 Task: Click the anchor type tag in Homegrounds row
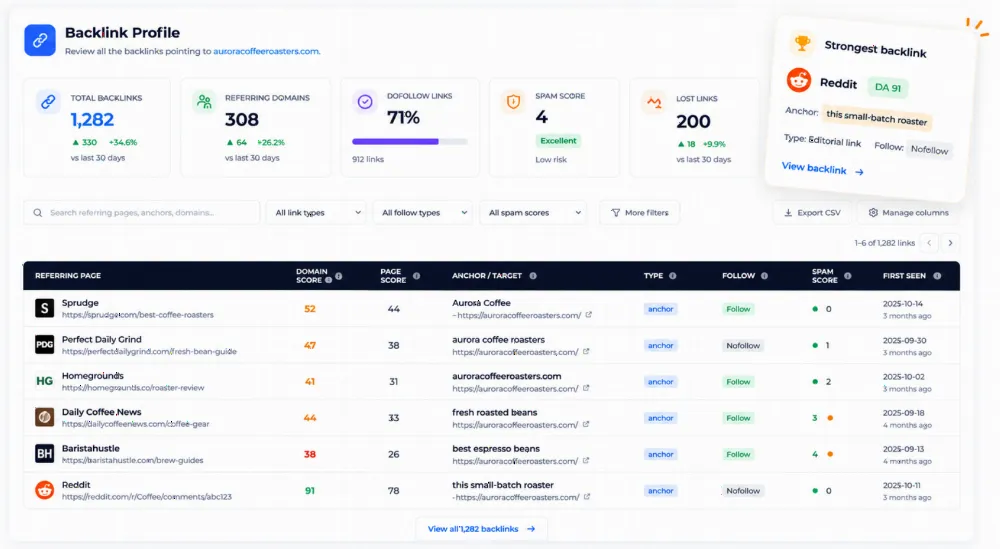(x=661, y=382)
